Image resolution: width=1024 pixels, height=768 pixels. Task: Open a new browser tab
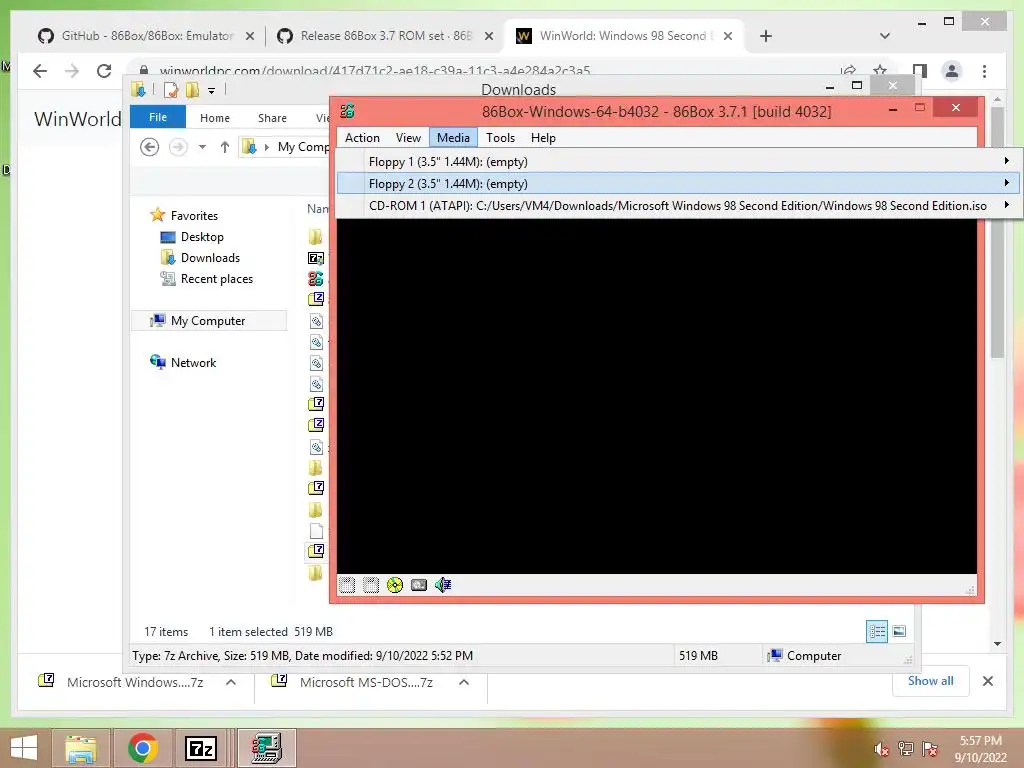click(766, 36)
